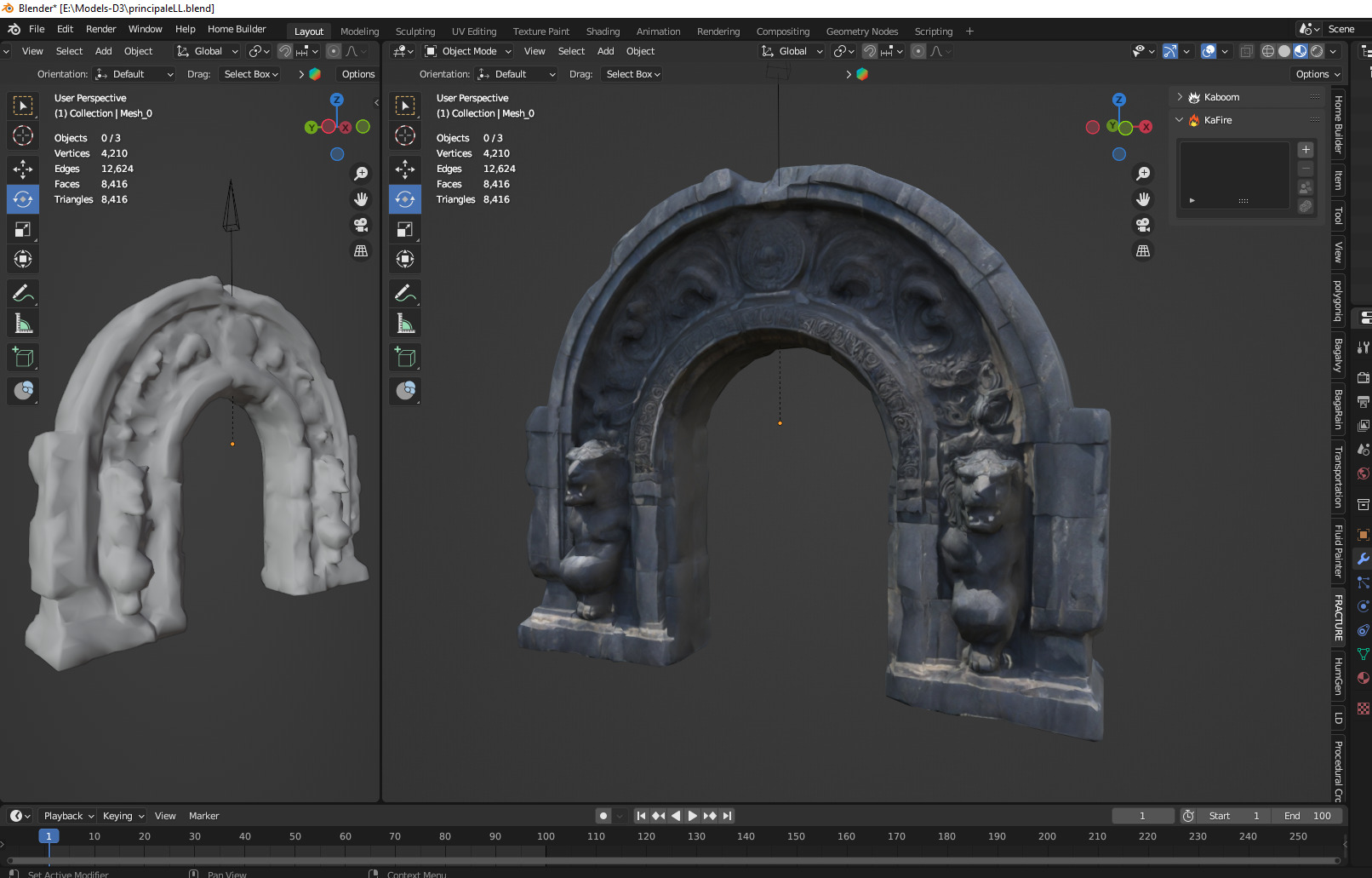
Task: Click the colored hexagon icon in right viewport header
Action: [x=862, y=74]
